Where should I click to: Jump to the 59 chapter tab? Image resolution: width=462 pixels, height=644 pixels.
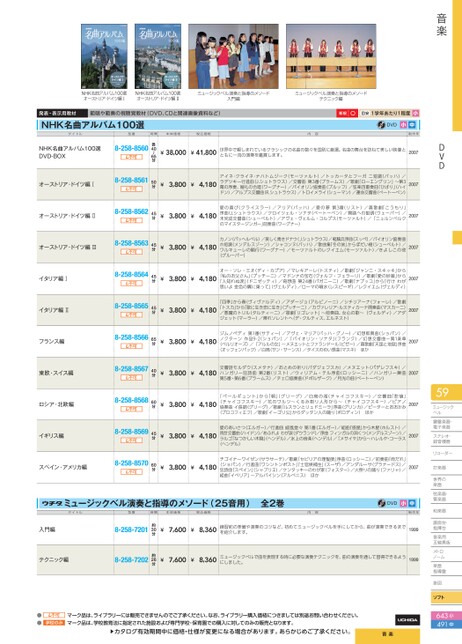[x=446, y=392]
